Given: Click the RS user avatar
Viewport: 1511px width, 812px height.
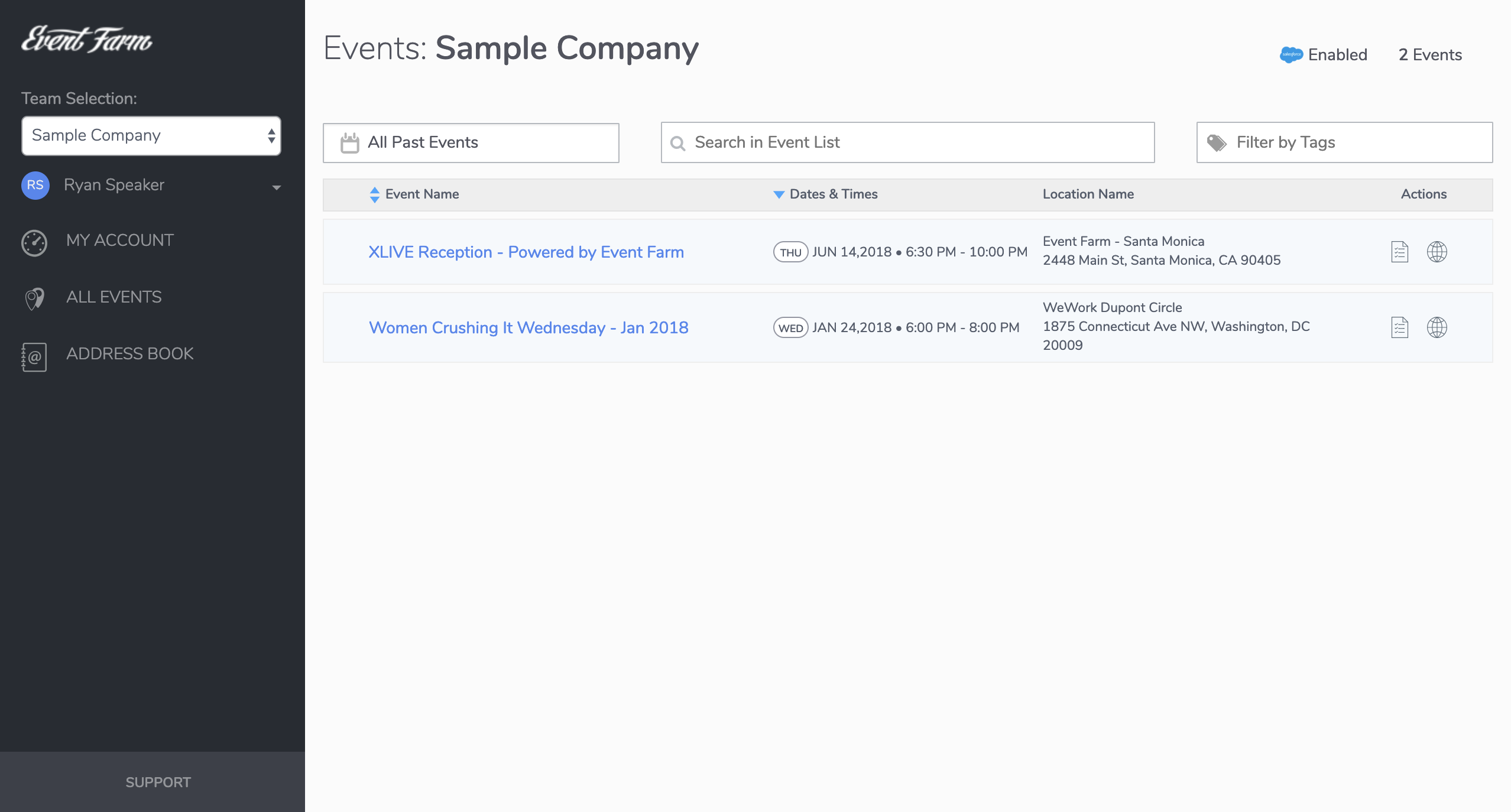Looking at the screenshot, I should [35, 185].
